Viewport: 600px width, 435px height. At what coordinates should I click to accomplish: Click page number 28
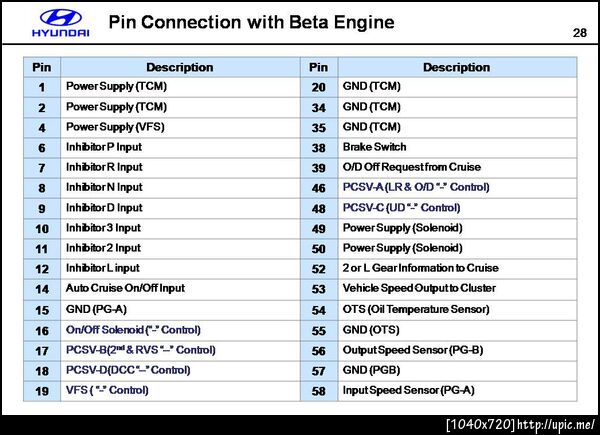click(x=578, y=33)
